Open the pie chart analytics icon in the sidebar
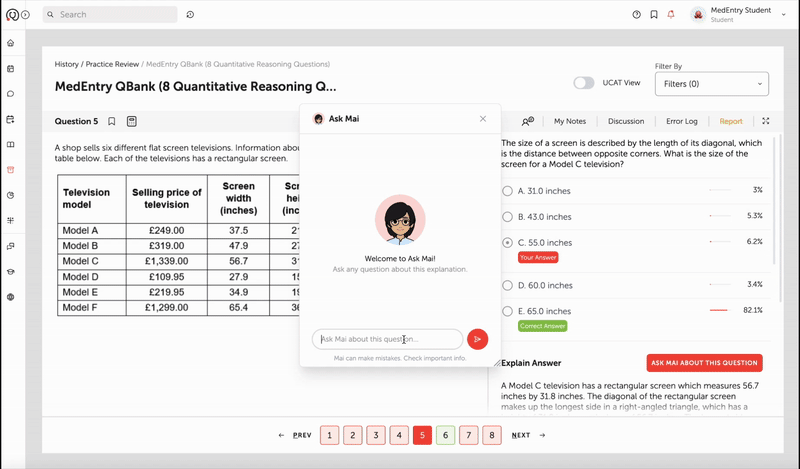The width and height of the screenshot is (800, 469). 11,195
